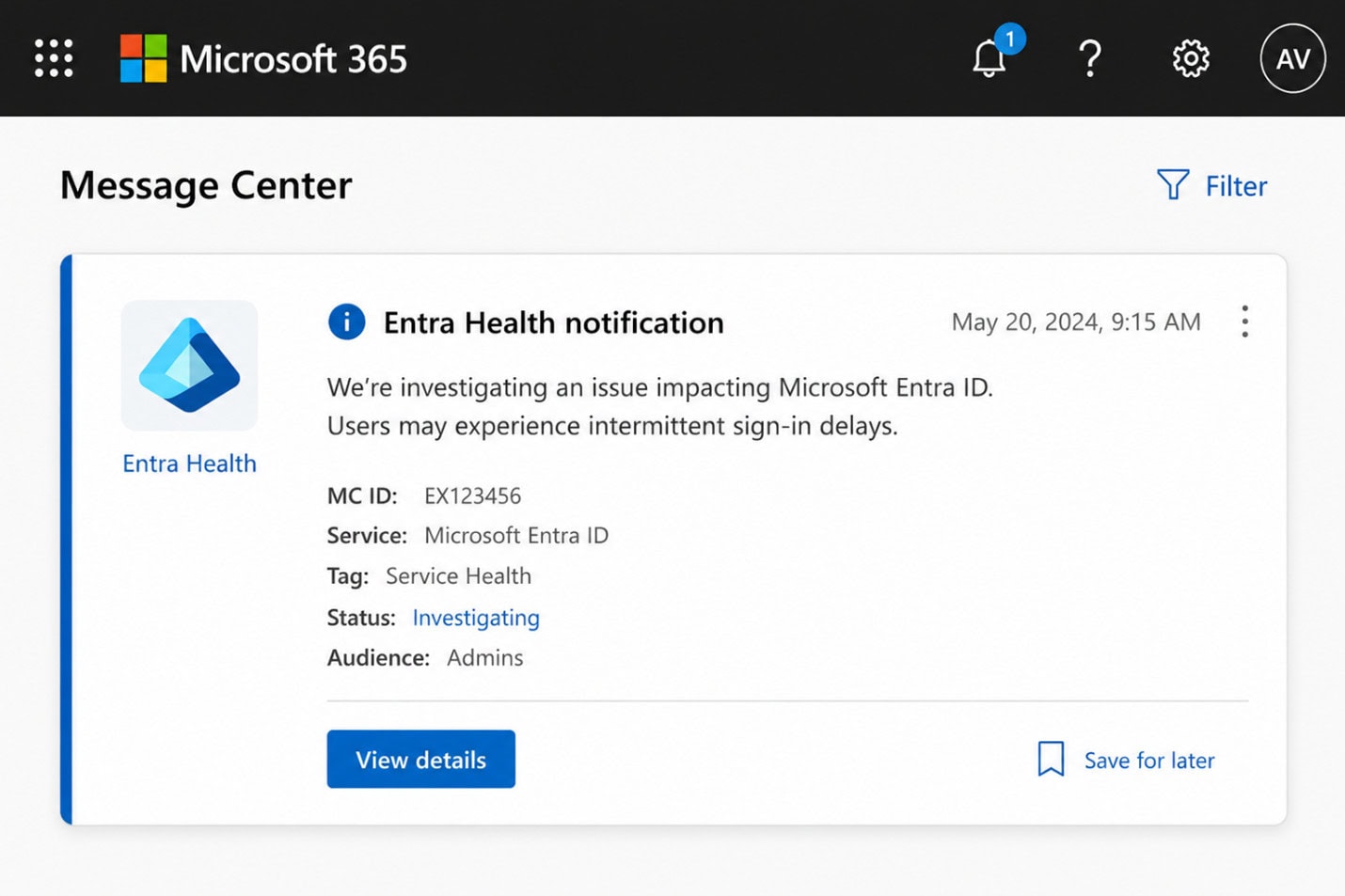Click the Microsoft 365 title text
The height and width of the screenshot is (896, 1345).
(293, 59)
